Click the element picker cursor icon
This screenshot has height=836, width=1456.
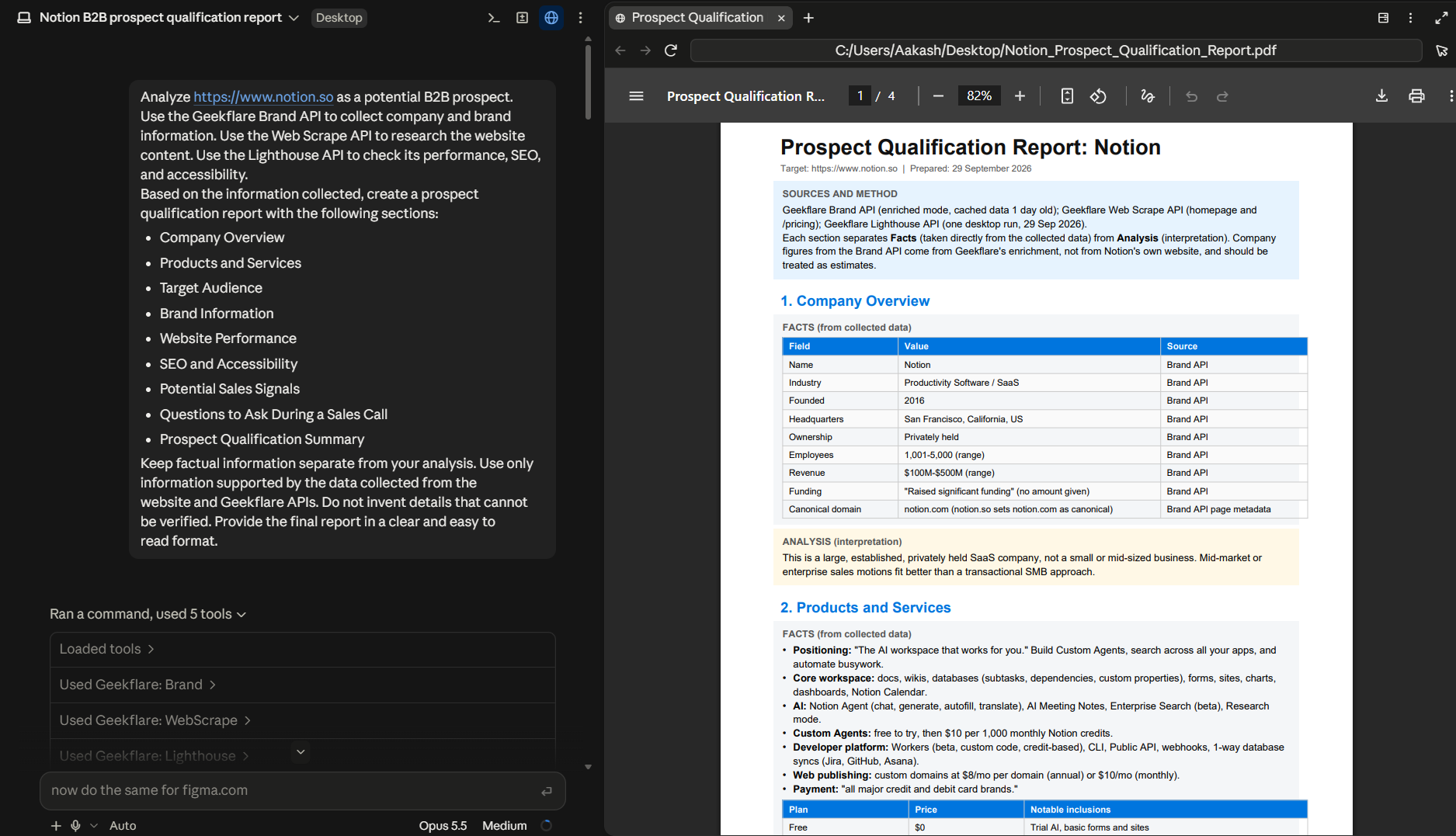pos(1441,50)
